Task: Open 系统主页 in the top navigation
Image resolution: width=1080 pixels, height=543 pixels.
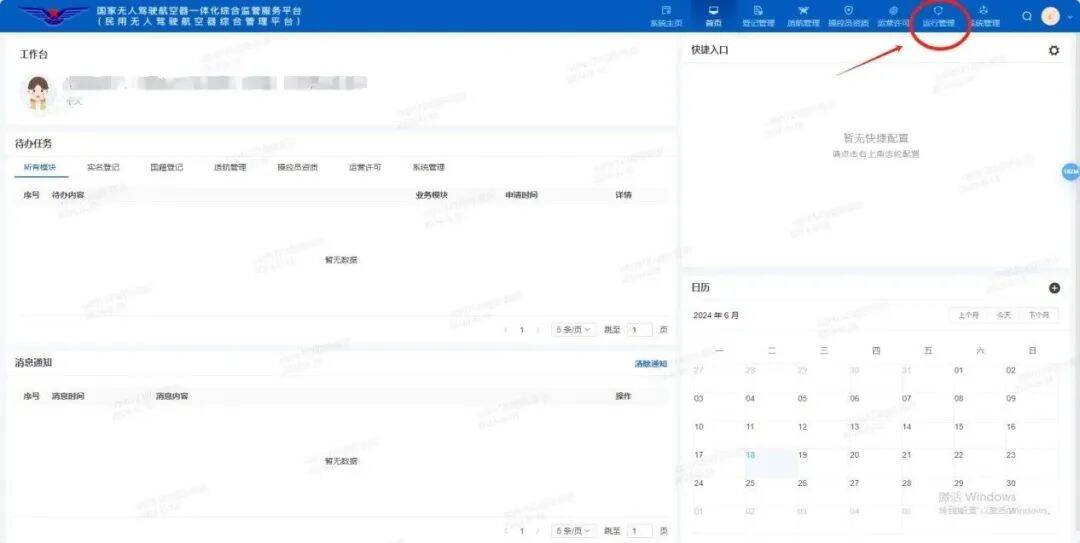Action: 665,16
